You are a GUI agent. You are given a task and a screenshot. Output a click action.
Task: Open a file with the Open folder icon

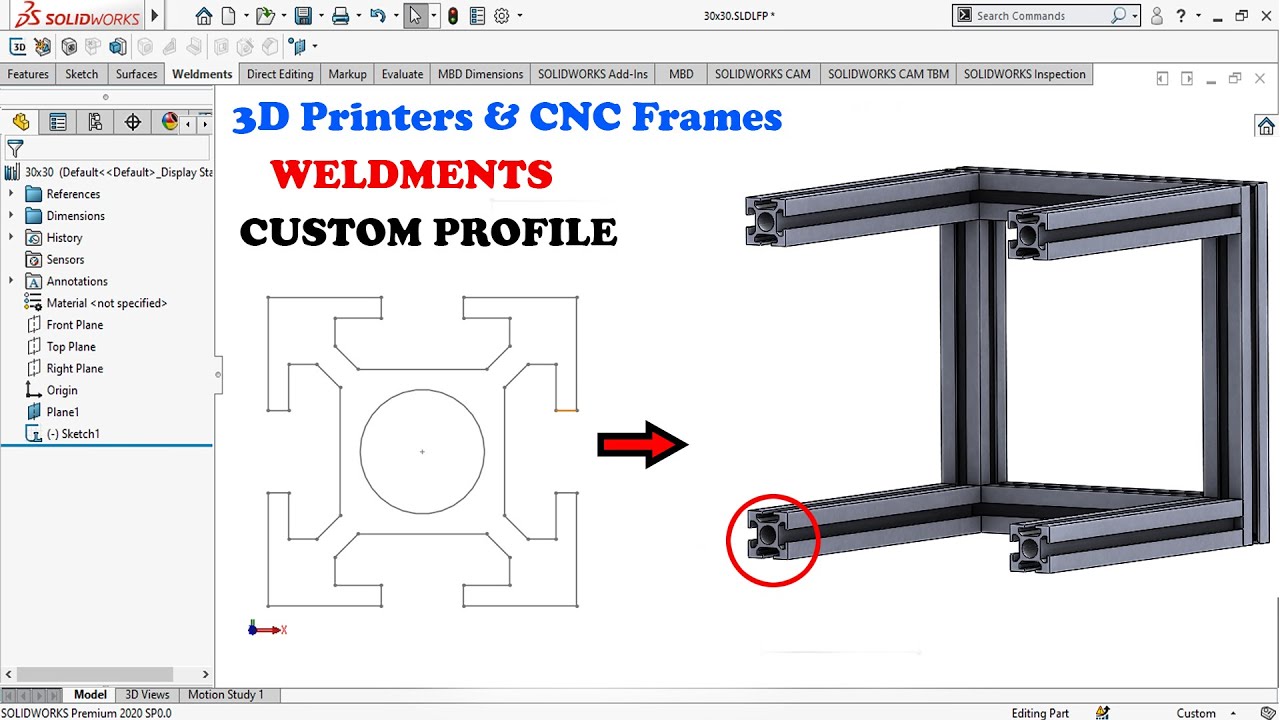click(264, 16)
